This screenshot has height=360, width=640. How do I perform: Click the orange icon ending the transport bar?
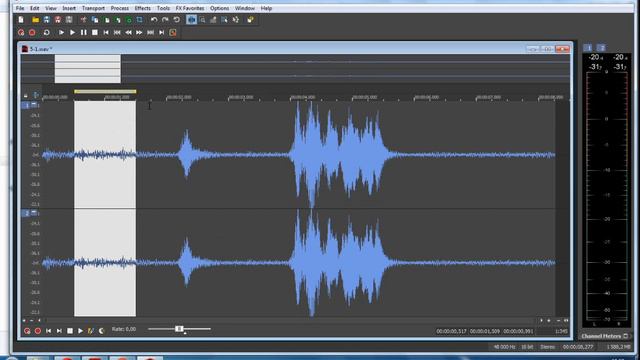click(x=173, y=32)
